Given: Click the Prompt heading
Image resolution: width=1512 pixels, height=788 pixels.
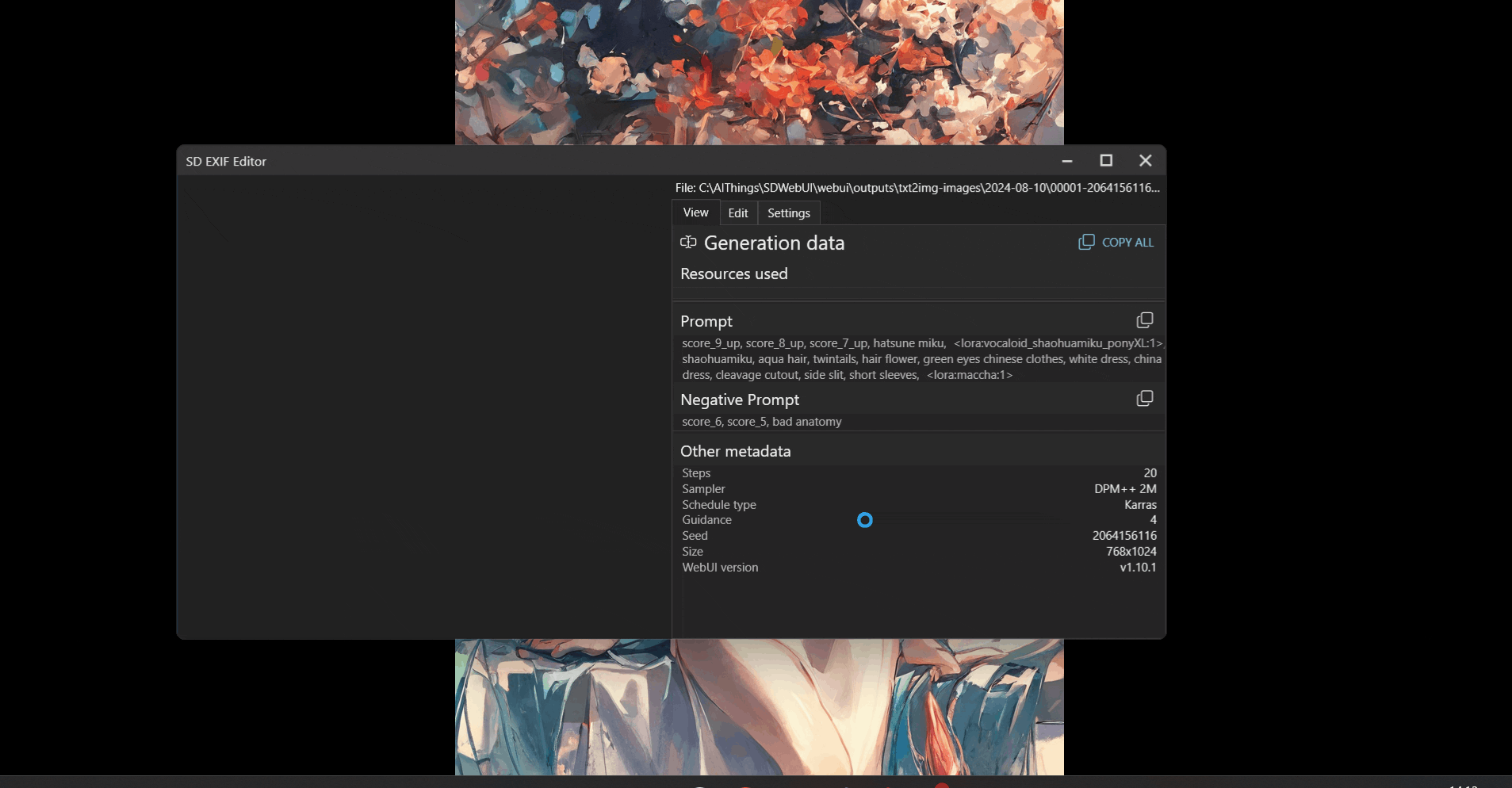Looking at the screenshot, I should 706,321.
